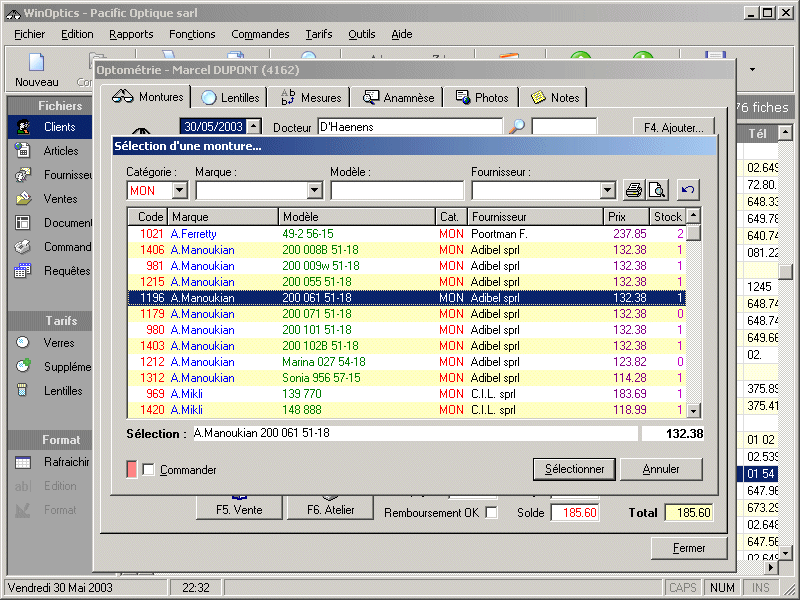Expand the Catégorie dropdown
This screenshot has width=800, height=600.
pos(179,190)
